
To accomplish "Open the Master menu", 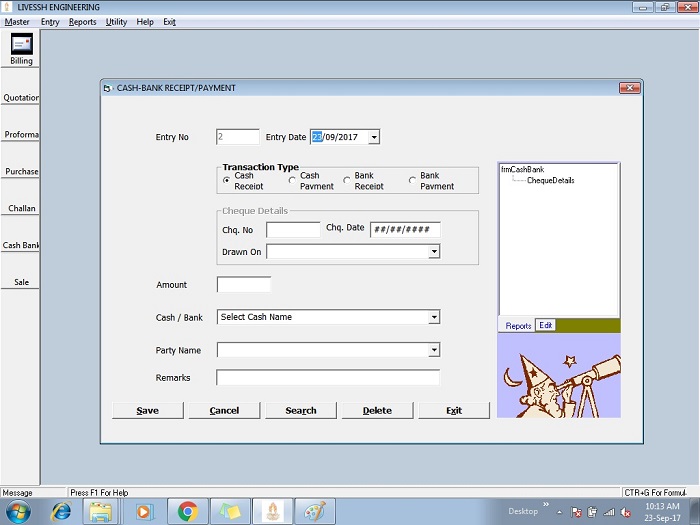I will 17,22.
